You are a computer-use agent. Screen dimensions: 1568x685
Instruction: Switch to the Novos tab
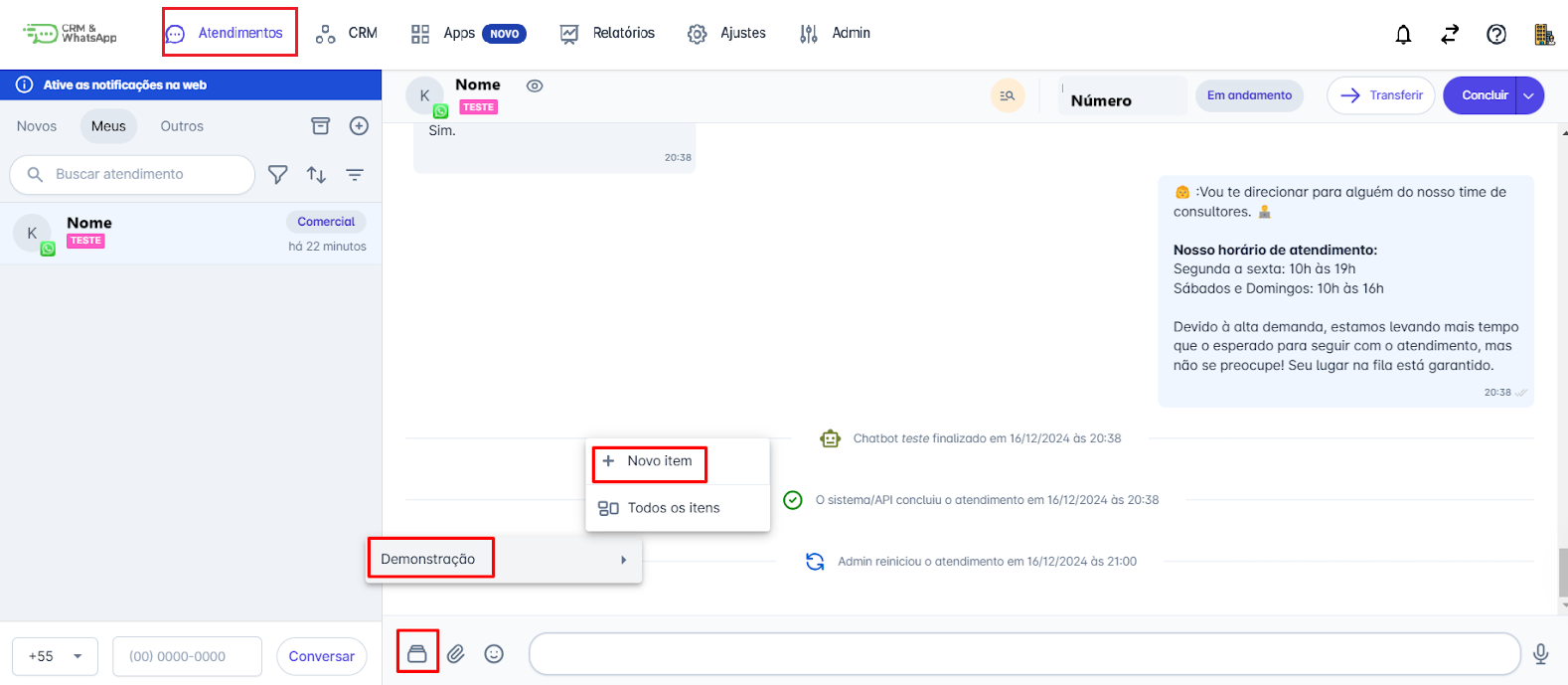tap(37, 126)
